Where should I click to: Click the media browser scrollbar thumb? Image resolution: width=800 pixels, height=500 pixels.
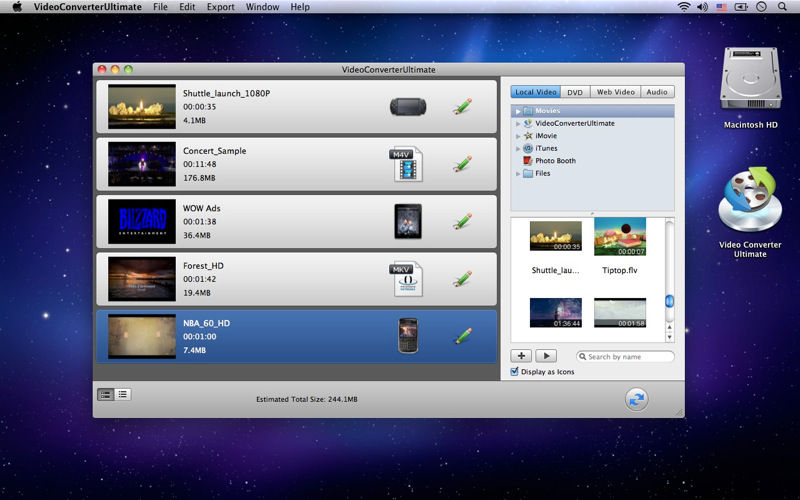click(669, 301)
